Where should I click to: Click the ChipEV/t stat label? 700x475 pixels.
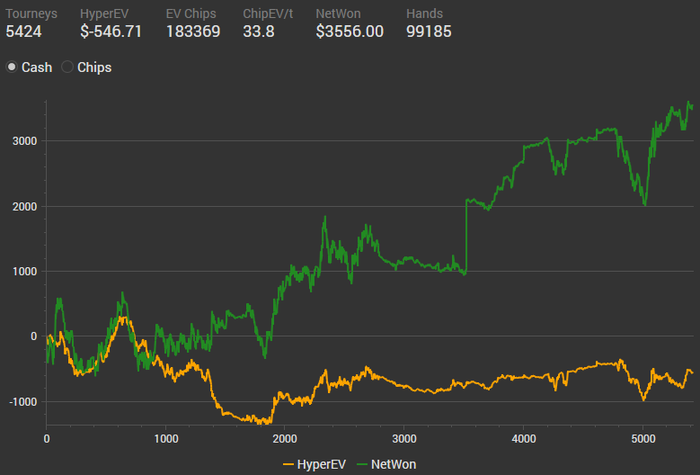[x=268, y=14]
